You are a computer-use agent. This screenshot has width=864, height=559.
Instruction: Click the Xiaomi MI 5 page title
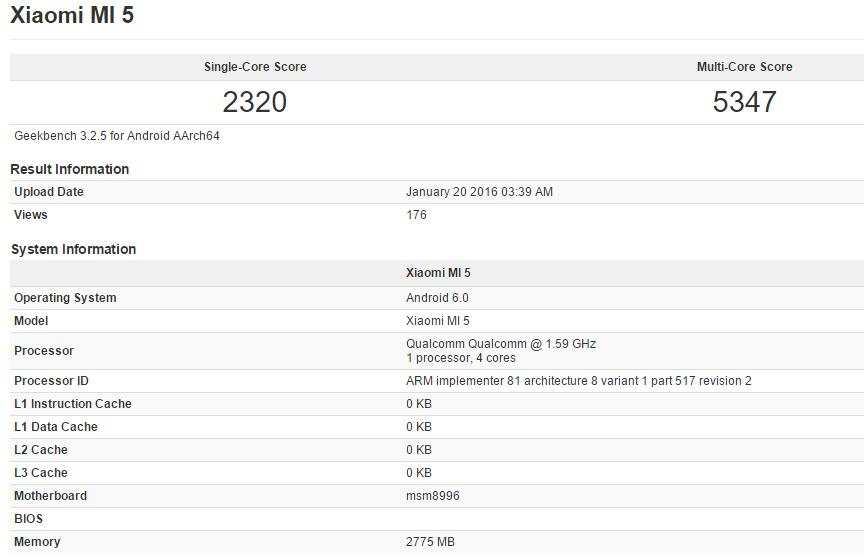pyautogui.click(x=72, y=15)
